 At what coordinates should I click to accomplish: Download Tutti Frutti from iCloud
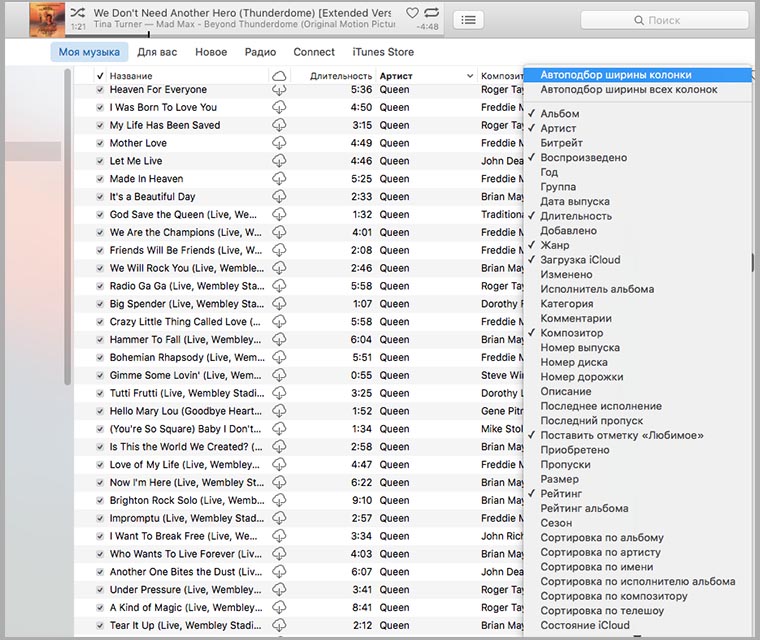tap(279, 393)
